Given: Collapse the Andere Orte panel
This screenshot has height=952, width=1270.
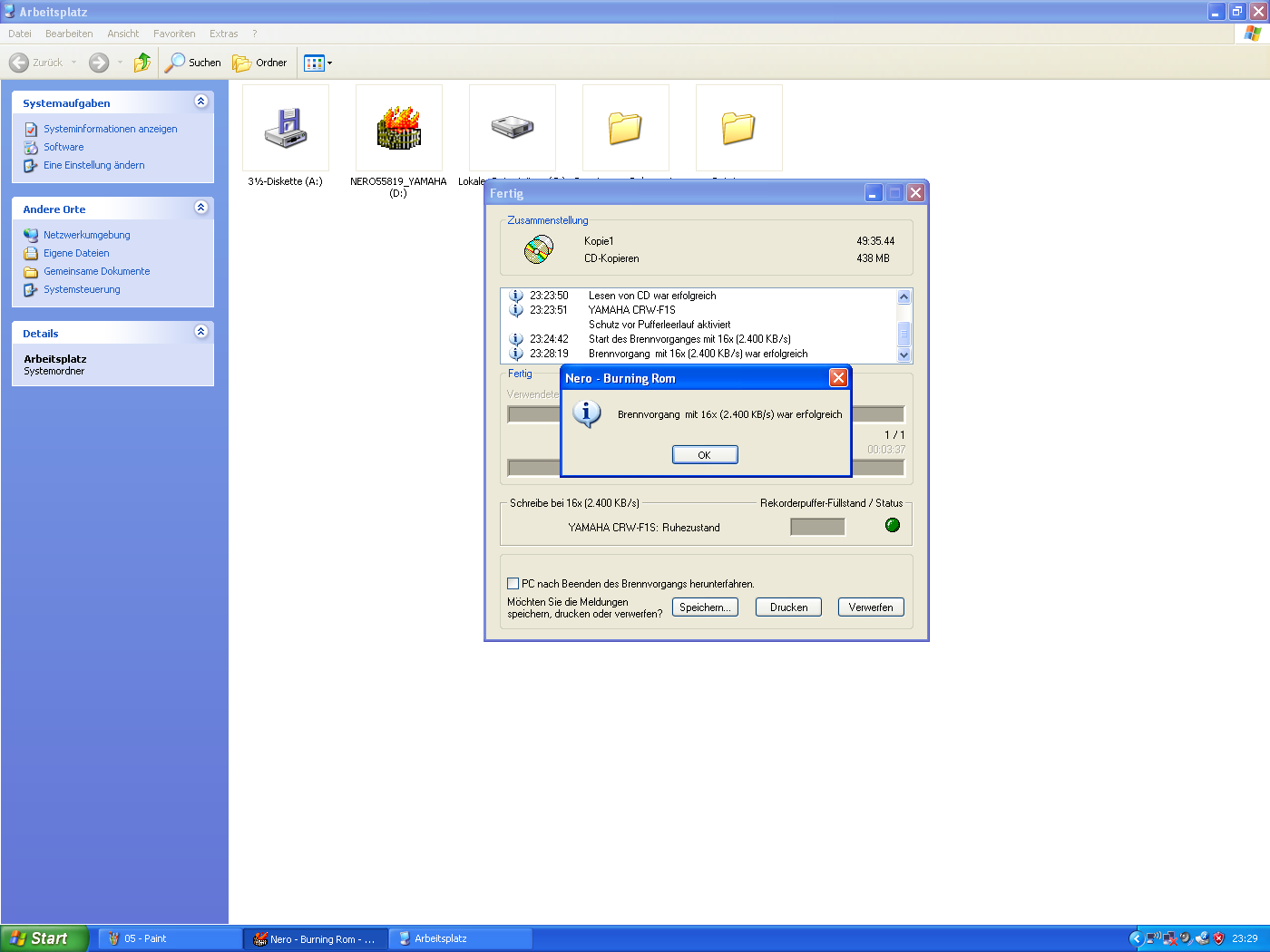Looking at the screenshot, I should click(201, 208).
